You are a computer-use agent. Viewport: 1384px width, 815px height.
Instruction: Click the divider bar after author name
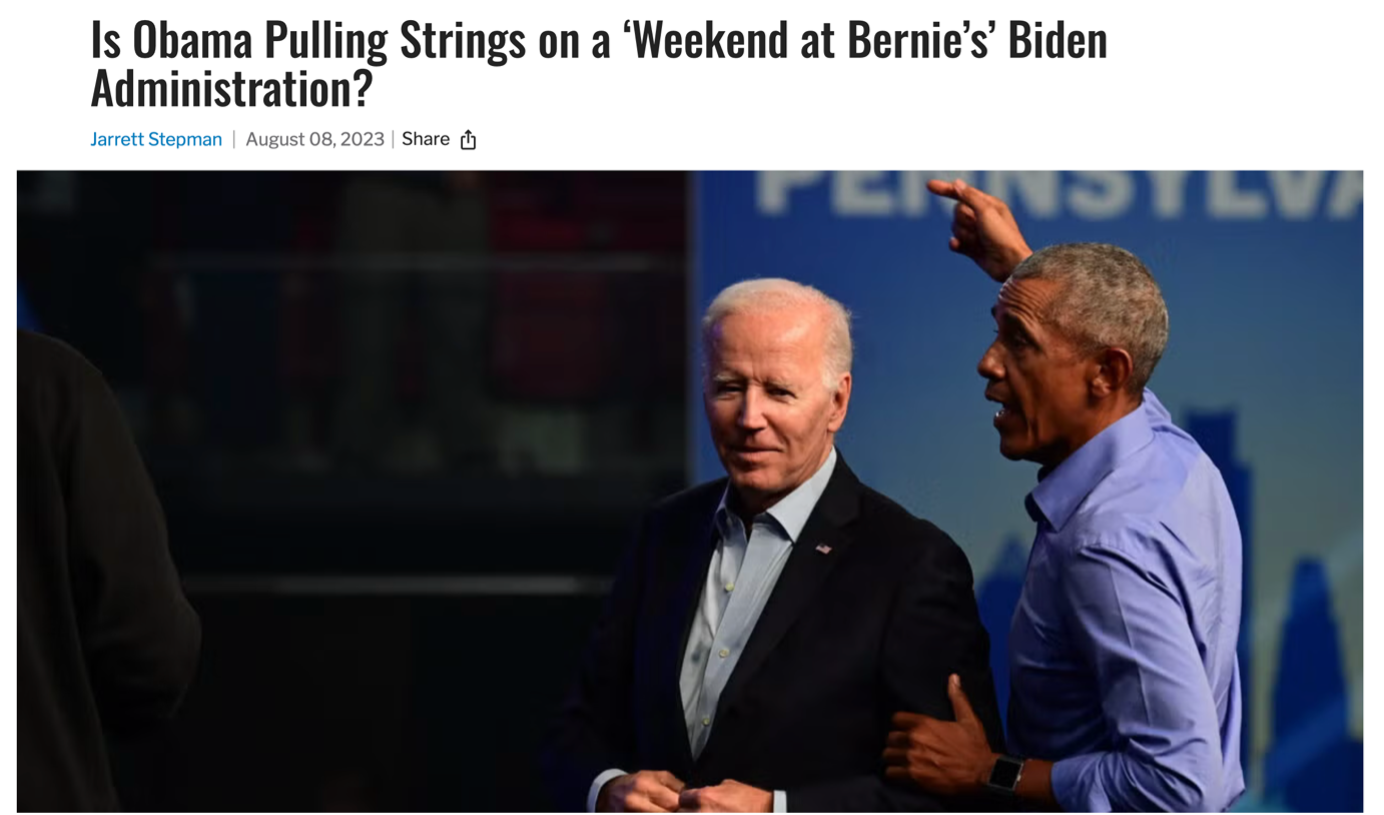[x=234, y=139]
